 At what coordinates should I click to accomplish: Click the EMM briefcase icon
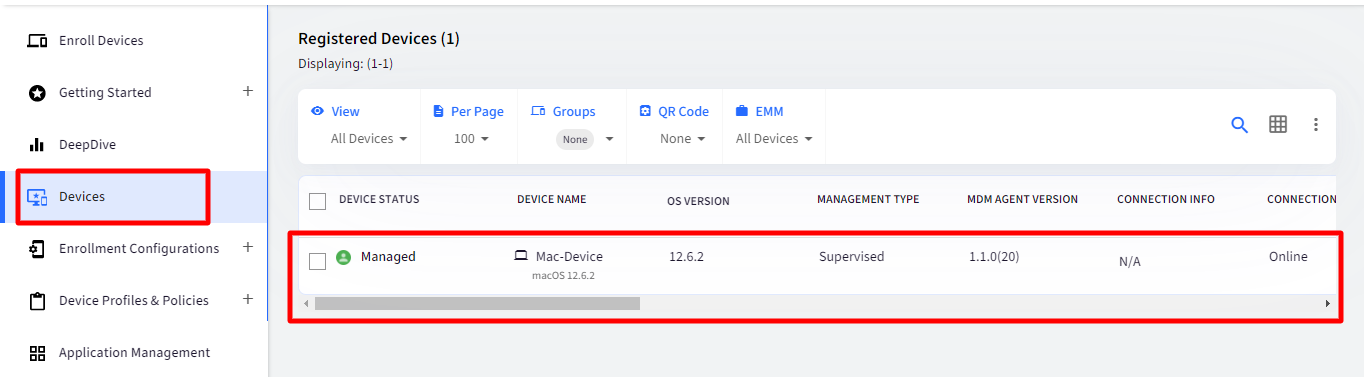tap(742, 111)
